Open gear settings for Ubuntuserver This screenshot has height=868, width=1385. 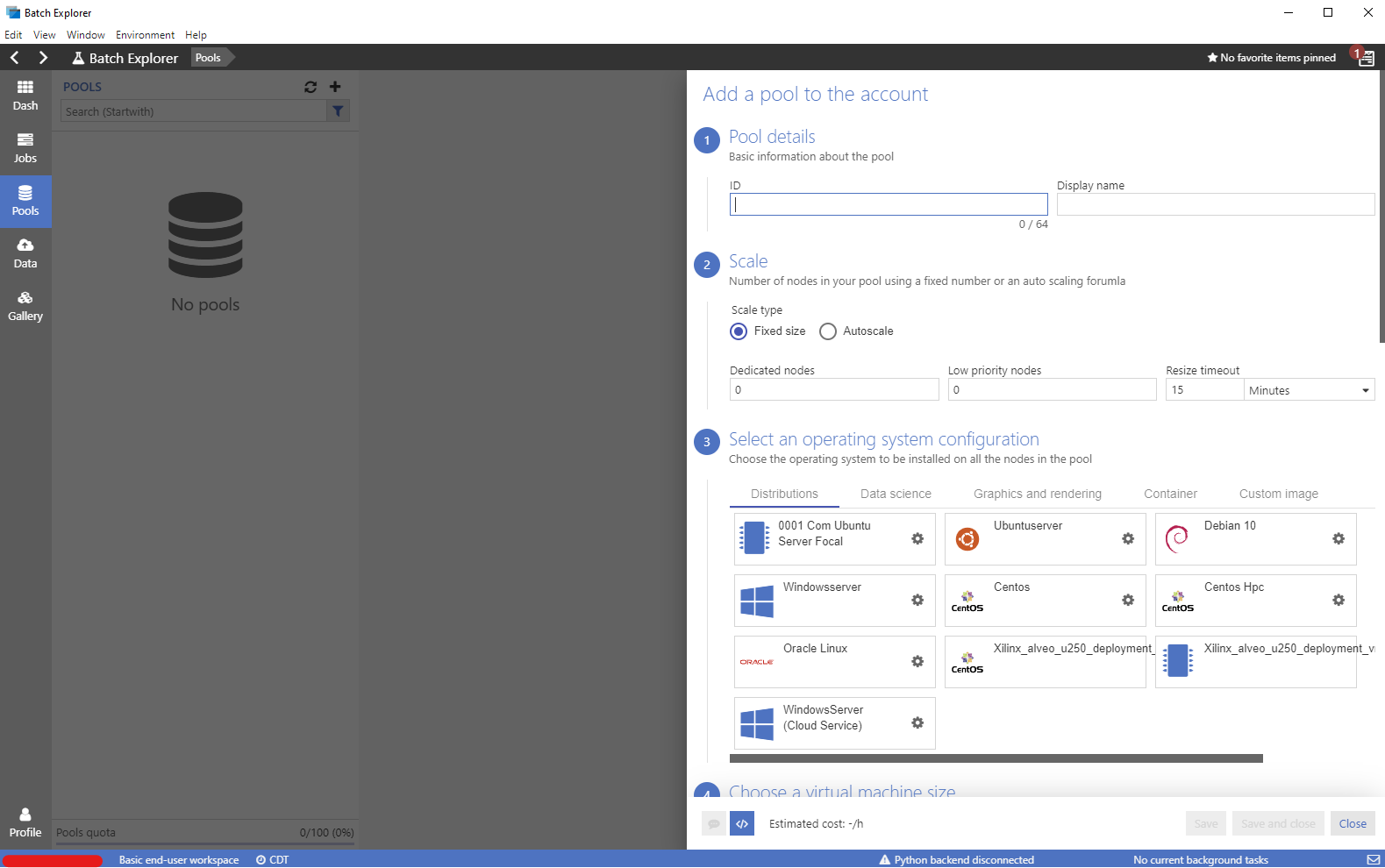[1128, 538]
